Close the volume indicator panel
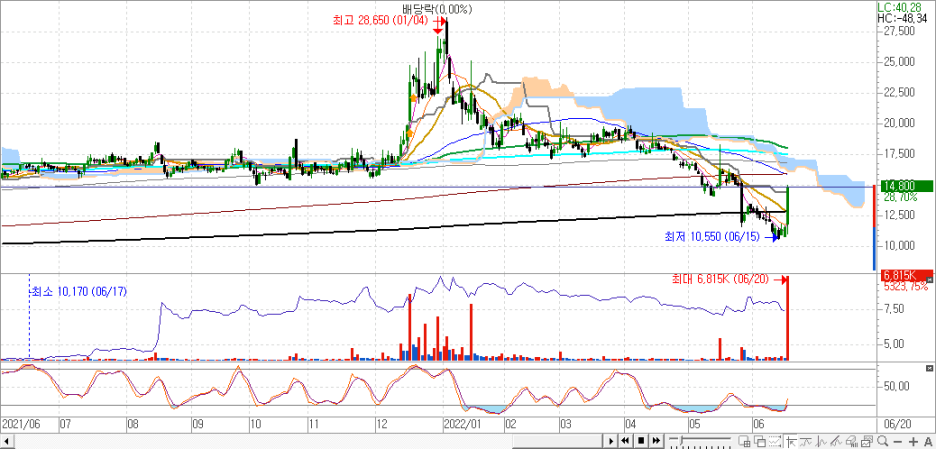Image resolution: width=936 pixels, height=449 pixels. pyautogui.click(x=929, y=279)
